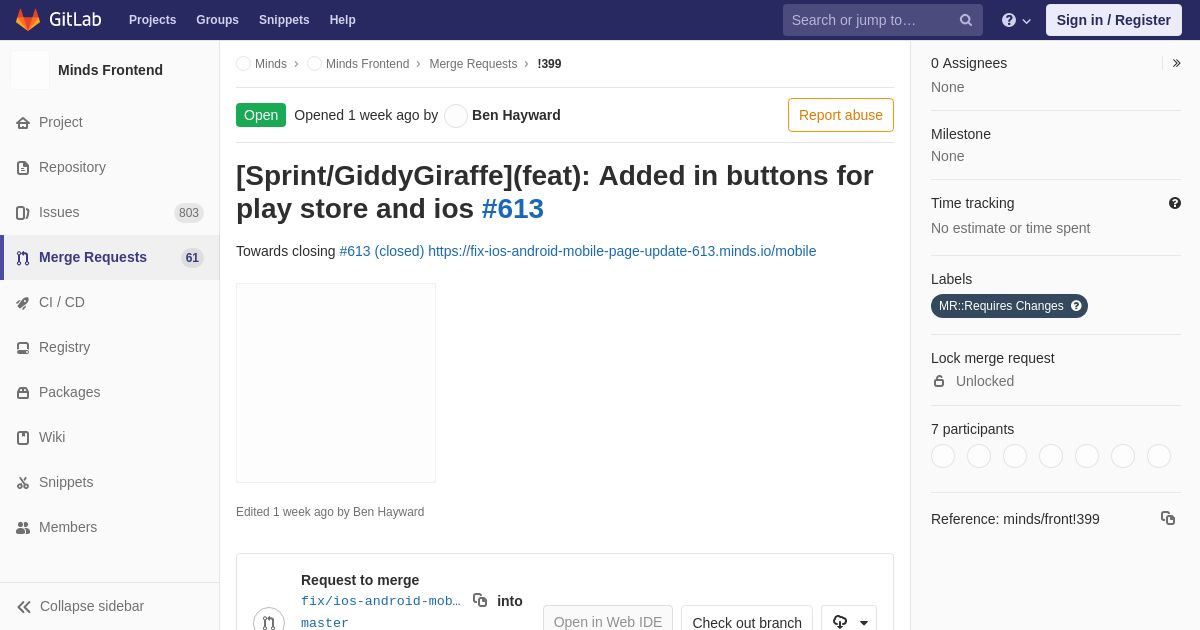
Task: Click help icon on MR::Requires Changes label
Action: click(1076, 306)
